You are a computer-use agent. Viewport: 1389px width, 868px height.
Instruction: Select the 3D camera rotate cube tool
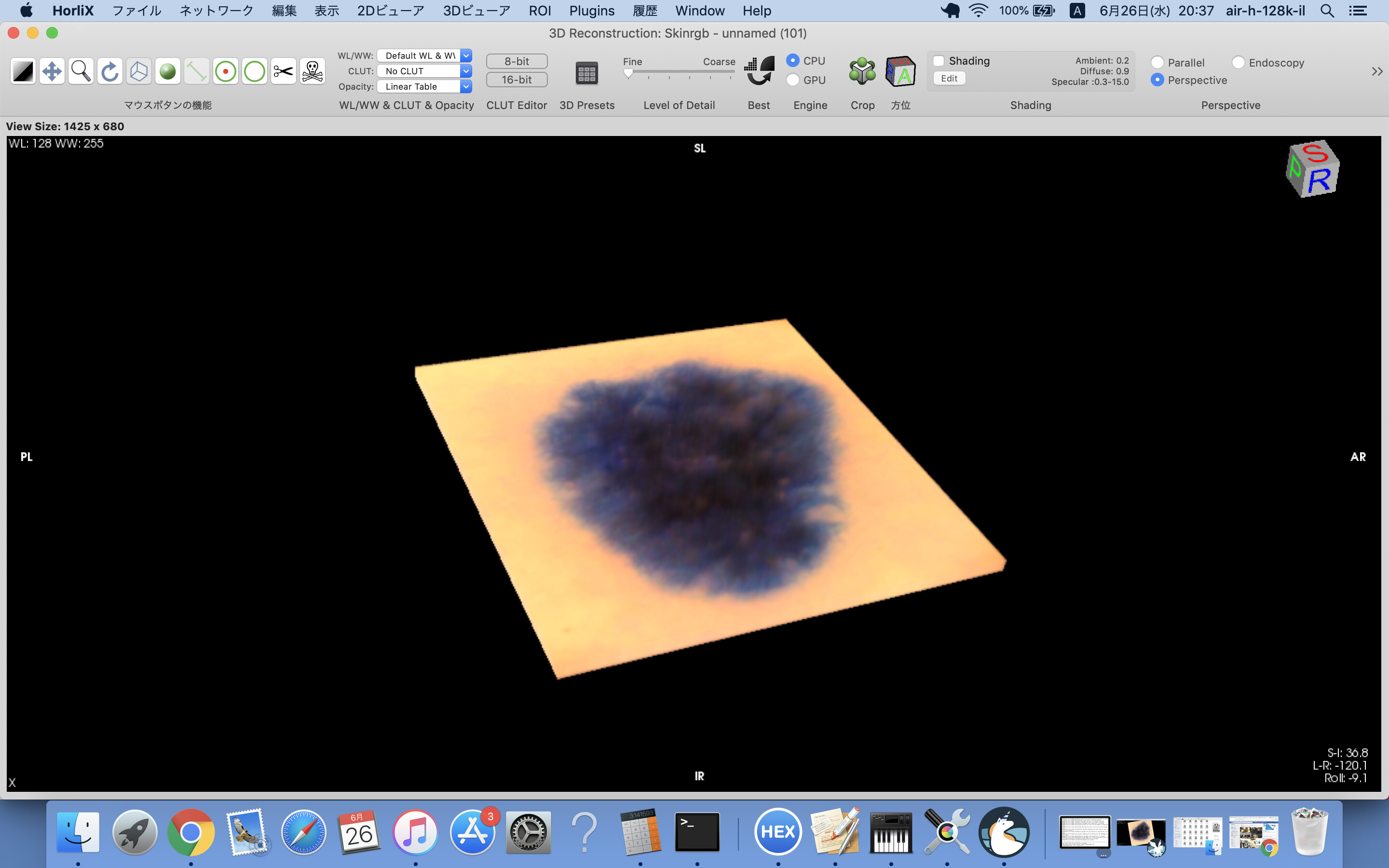[x=139, y=72]
